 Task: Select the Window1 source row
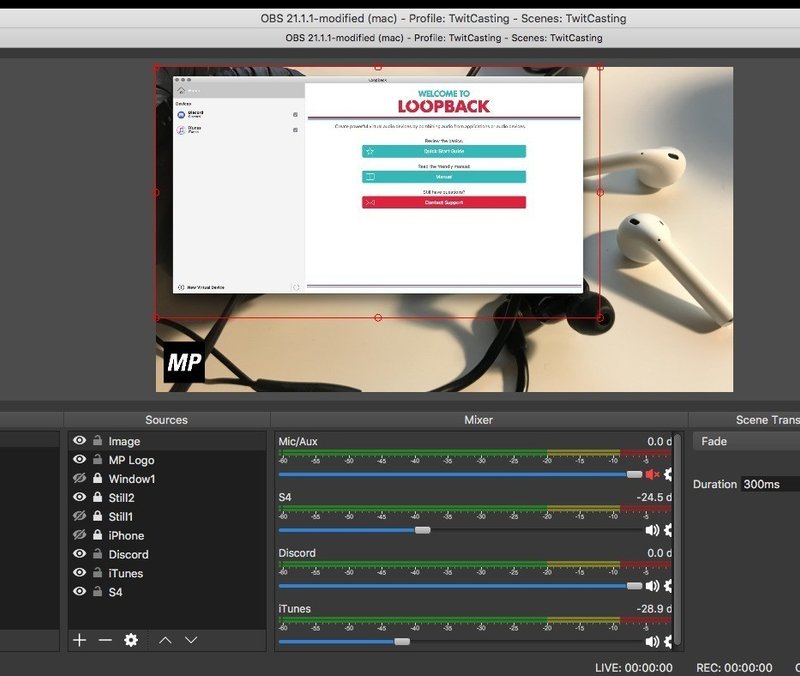(167, 479)
